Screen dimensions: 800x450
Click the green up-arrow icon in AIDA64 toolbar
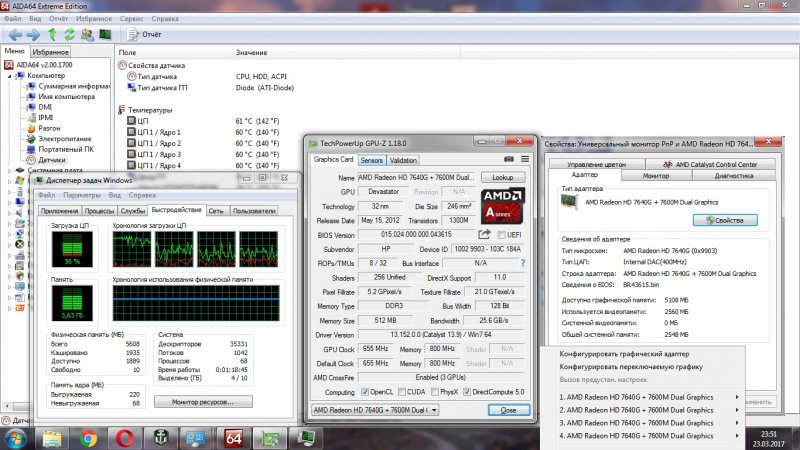click(52, 34)
